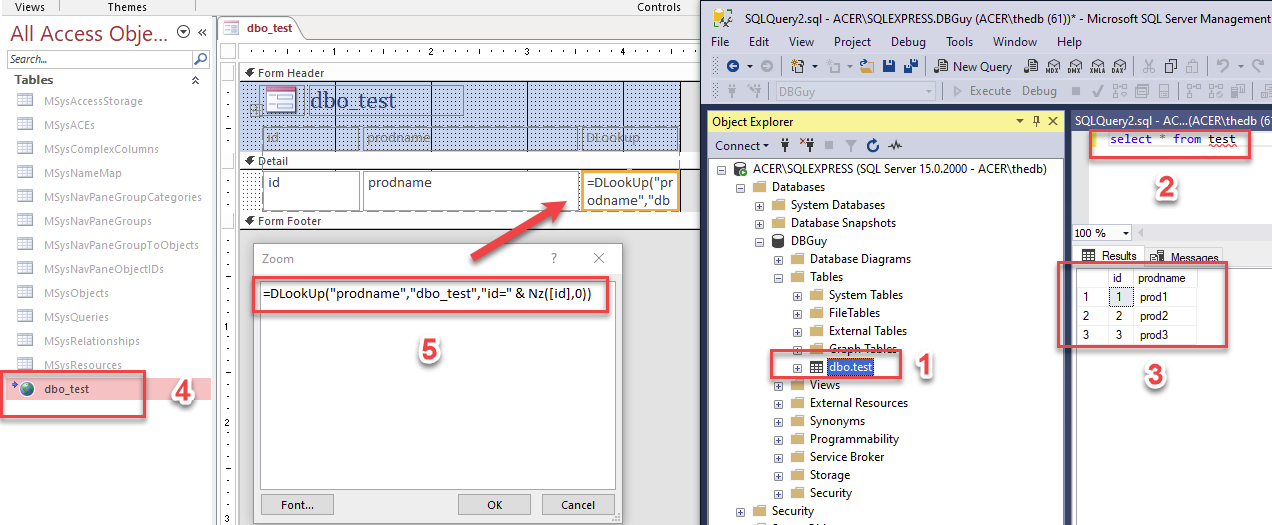This screenshot has width=1272, height=525.
Task: Click Cancel in the Zoom dialog
Action: click(x=577, y=505)
